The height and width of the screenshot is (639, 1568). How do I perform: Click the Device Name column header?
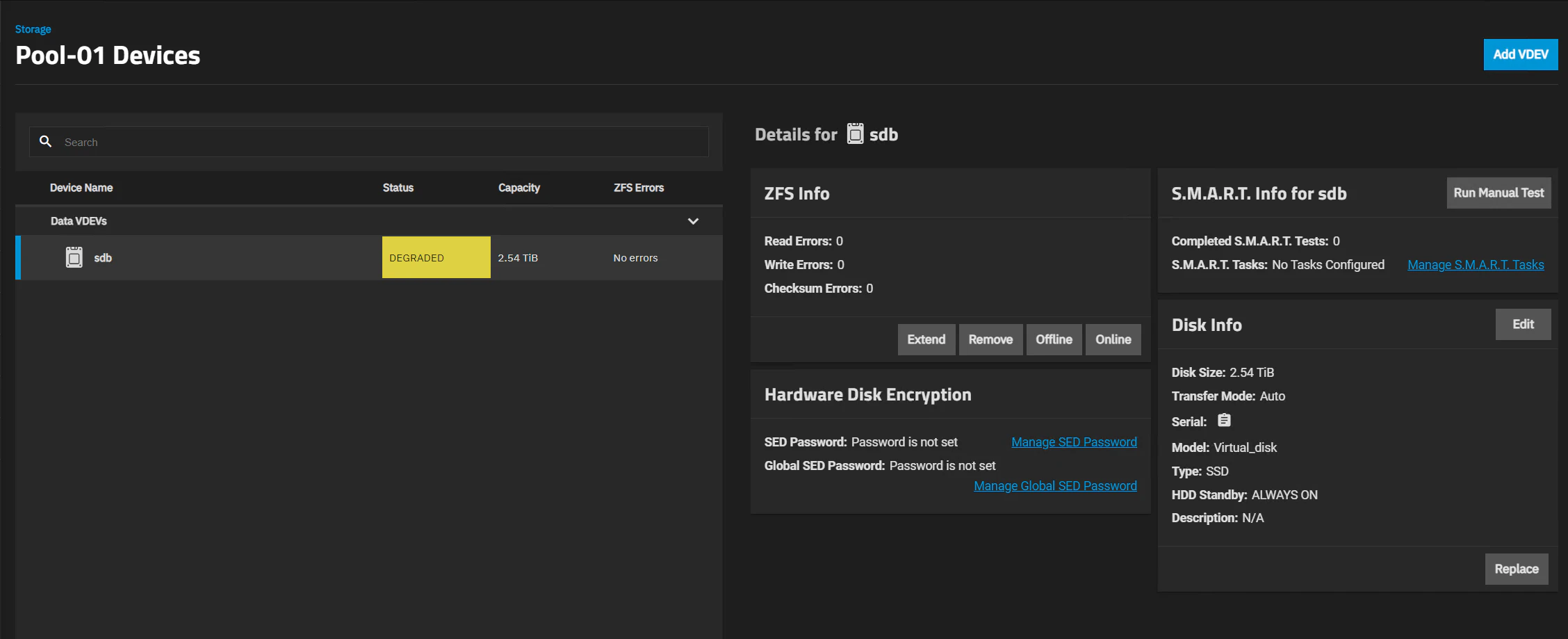tap(81, 188)
